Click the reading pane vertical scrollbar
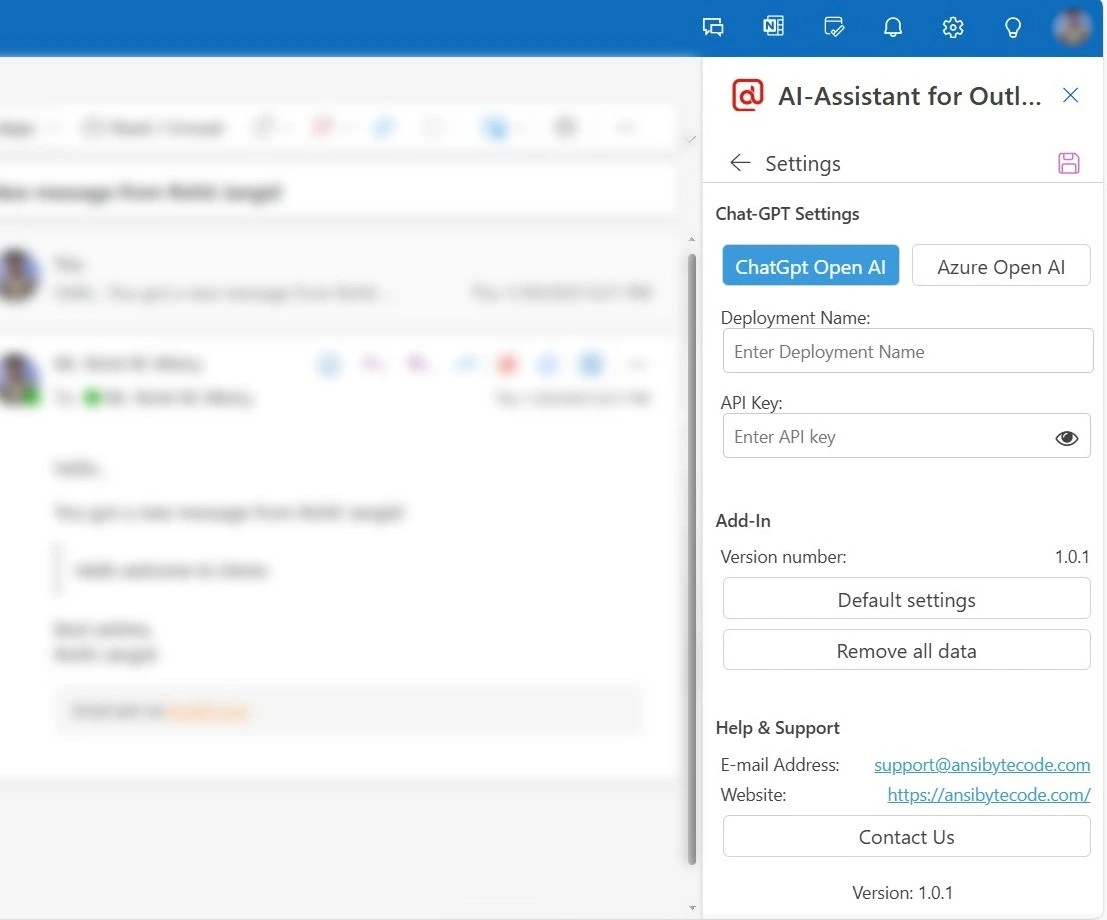Image resolution: width=1107 pixels, height=920 pixels. (692, 558)
